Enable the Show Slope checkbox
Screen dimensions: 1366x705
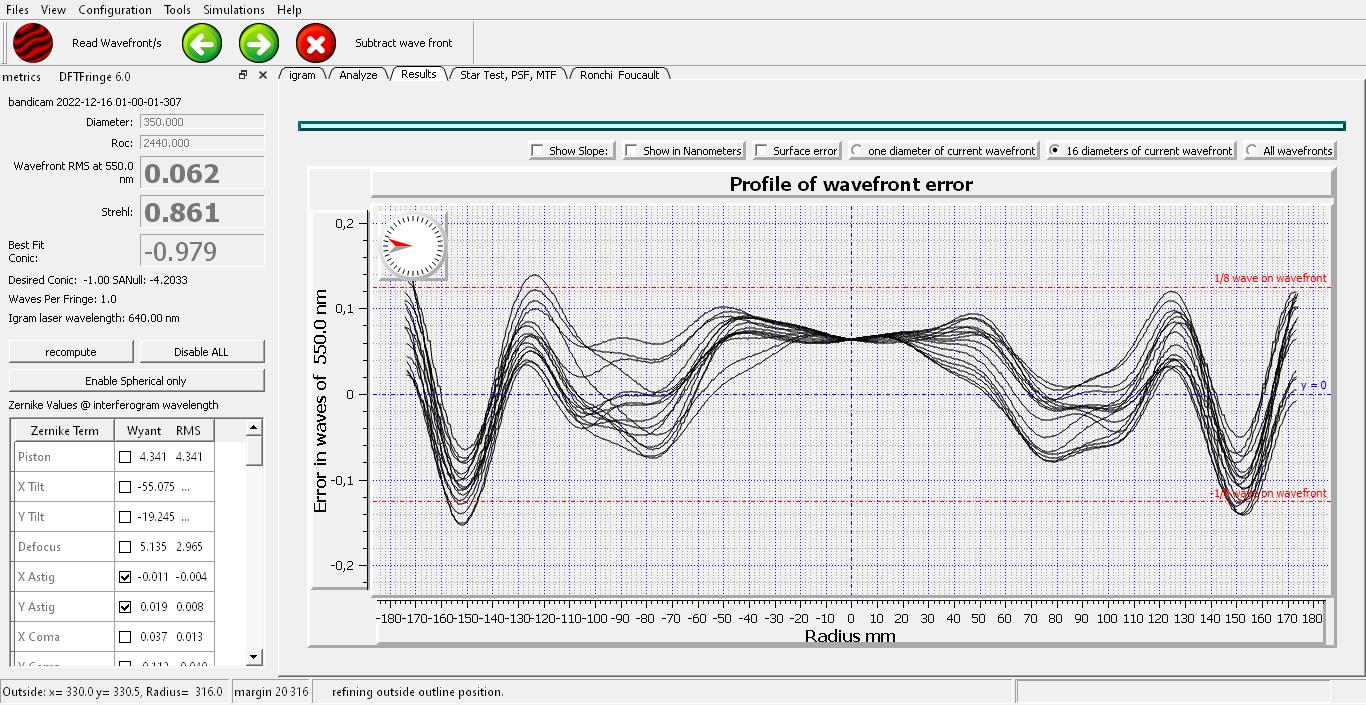[x=539, y=151]
